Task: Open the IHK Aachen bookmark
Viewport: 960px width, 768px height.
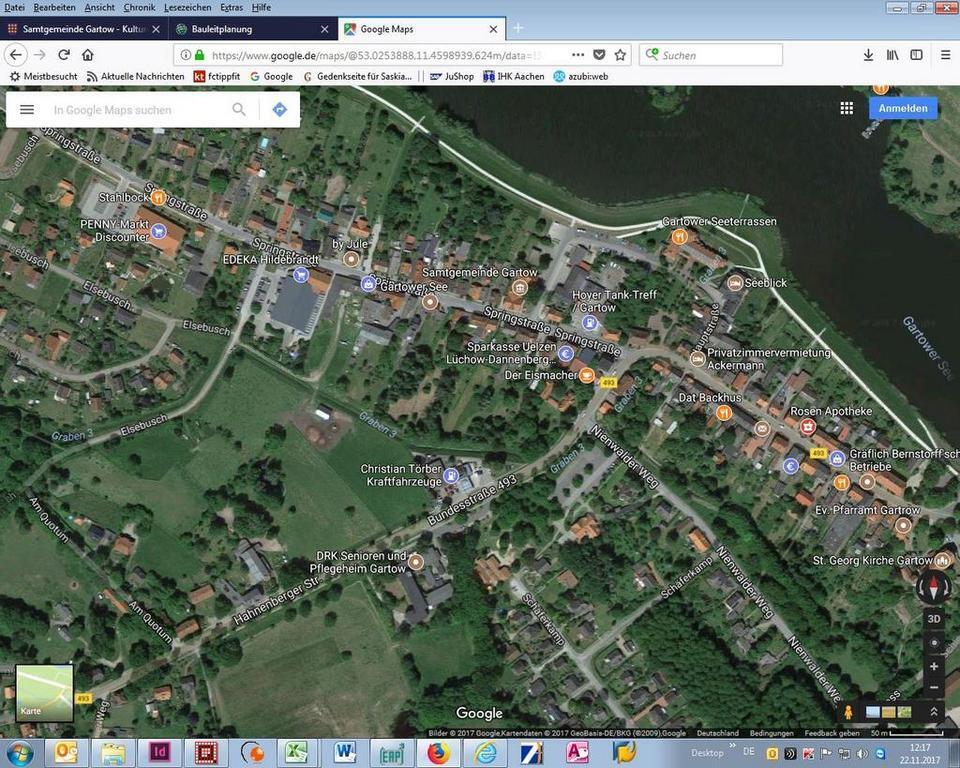Action: point(514,77)
